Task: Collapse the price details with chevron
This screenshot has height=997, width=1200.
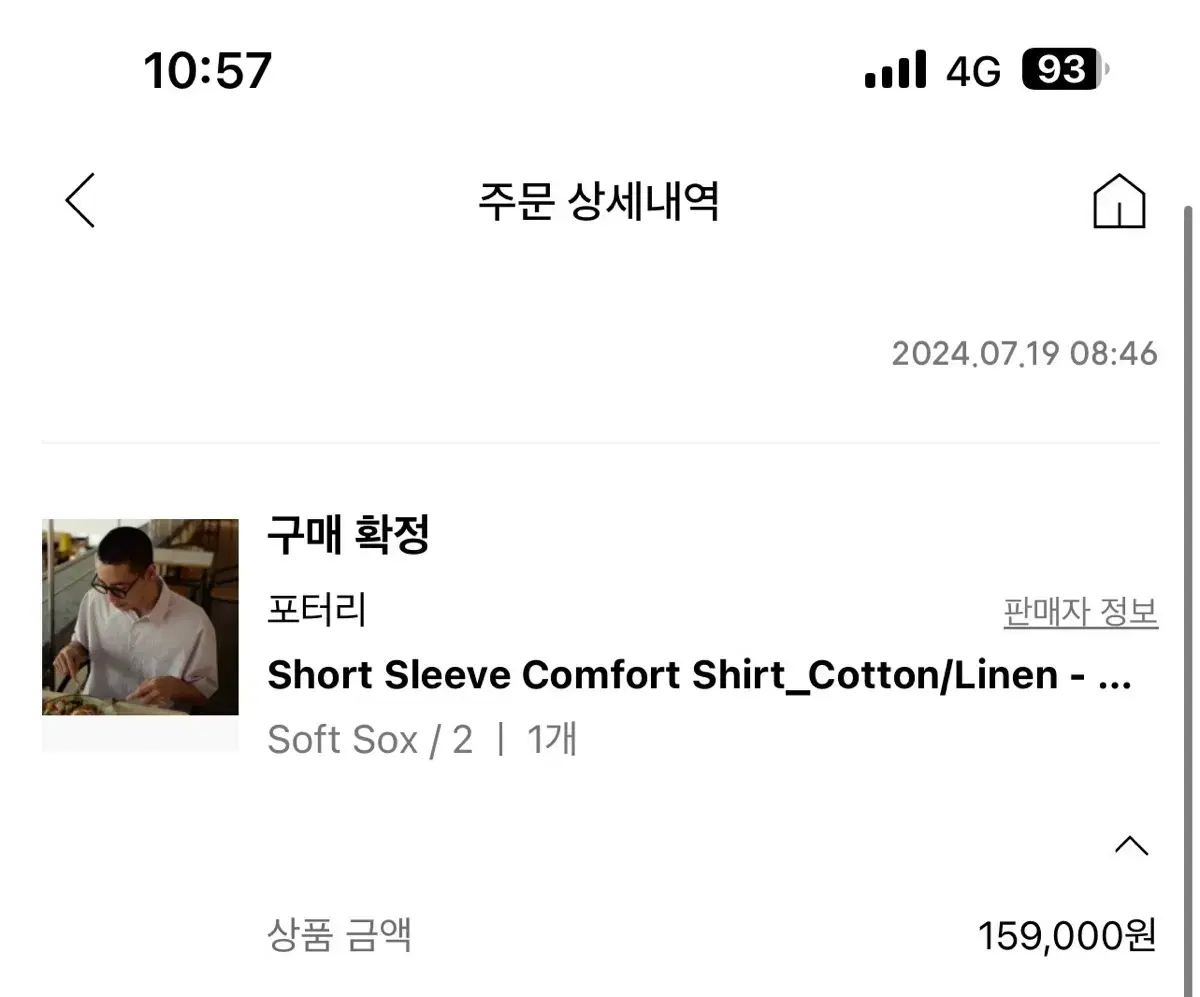Action: [1131, 846]
